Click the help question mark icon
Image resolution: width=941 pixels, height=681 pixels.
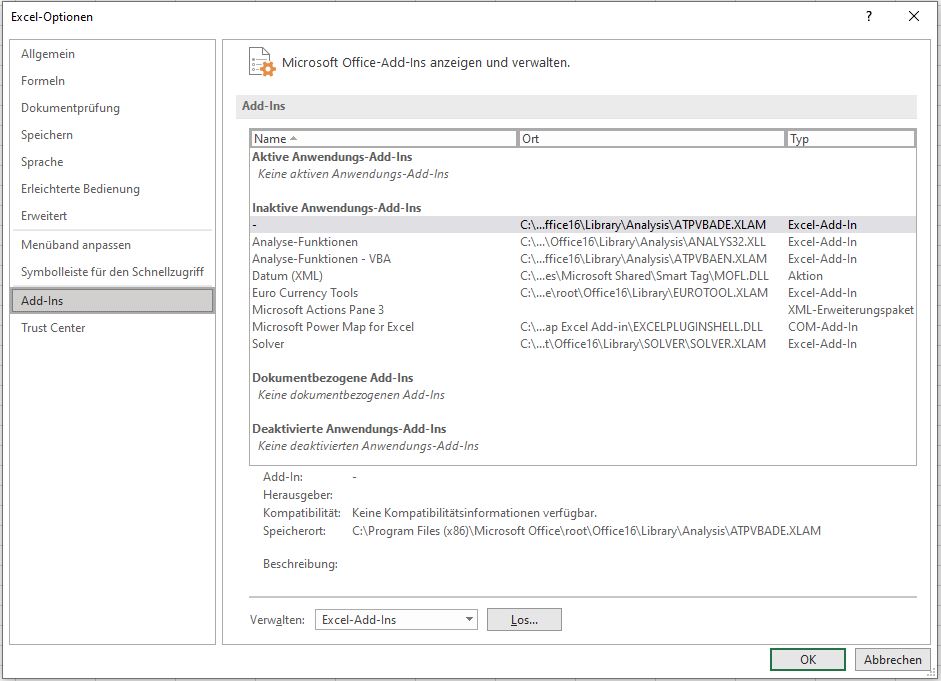869,16
